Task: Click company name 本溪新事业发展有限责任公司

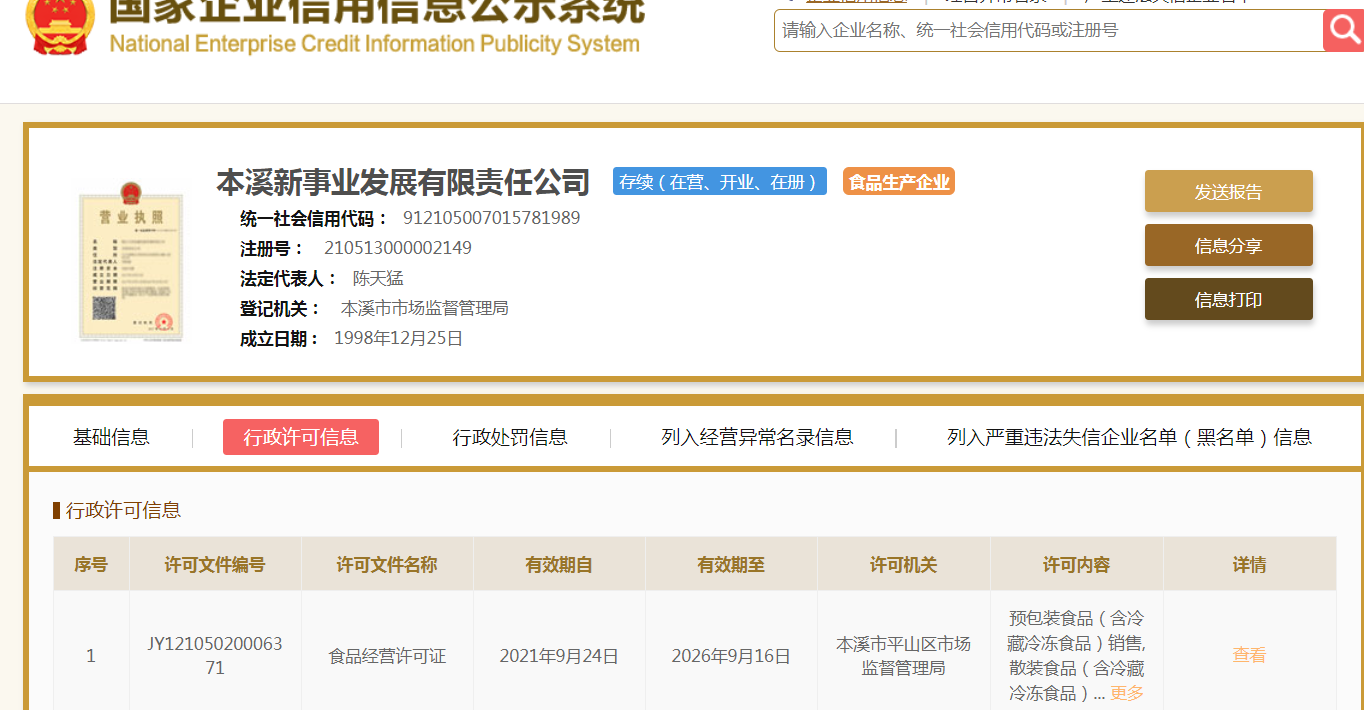Action: tap(403, 182)
